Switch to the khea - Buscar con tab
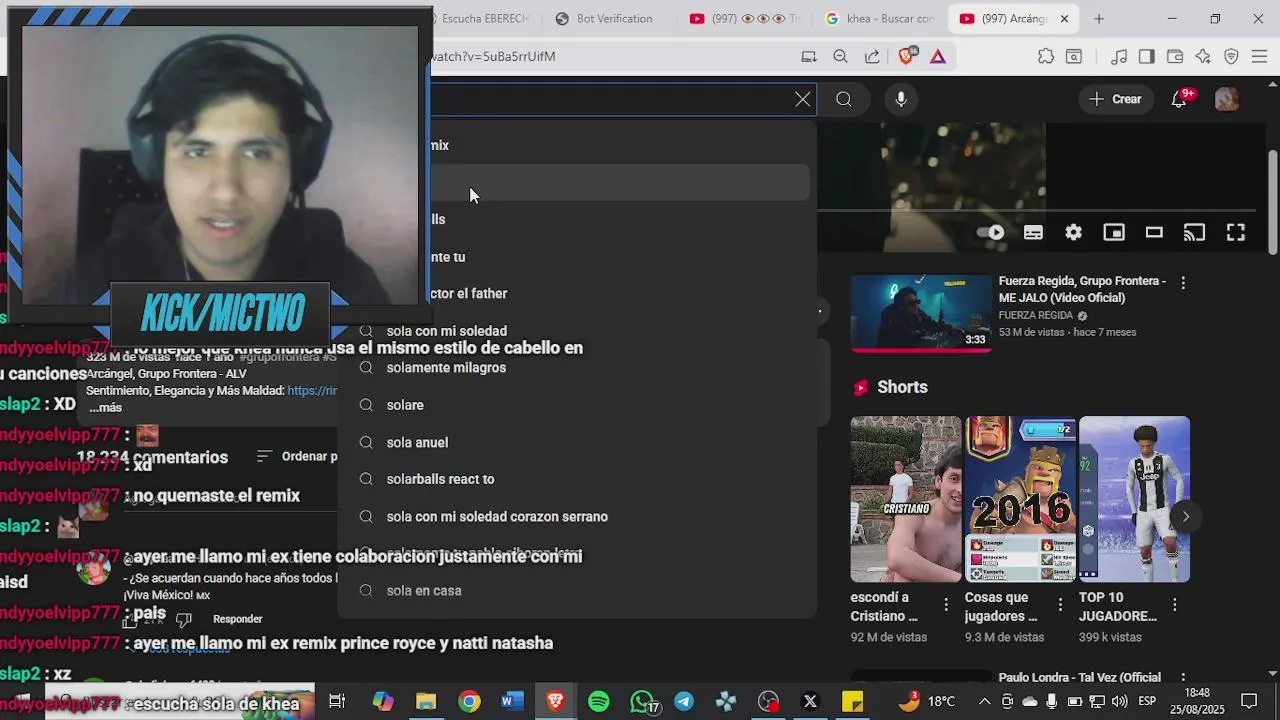Image resolution: width=1280 pixels, height=720 pixels. click(x=880, y=18)
